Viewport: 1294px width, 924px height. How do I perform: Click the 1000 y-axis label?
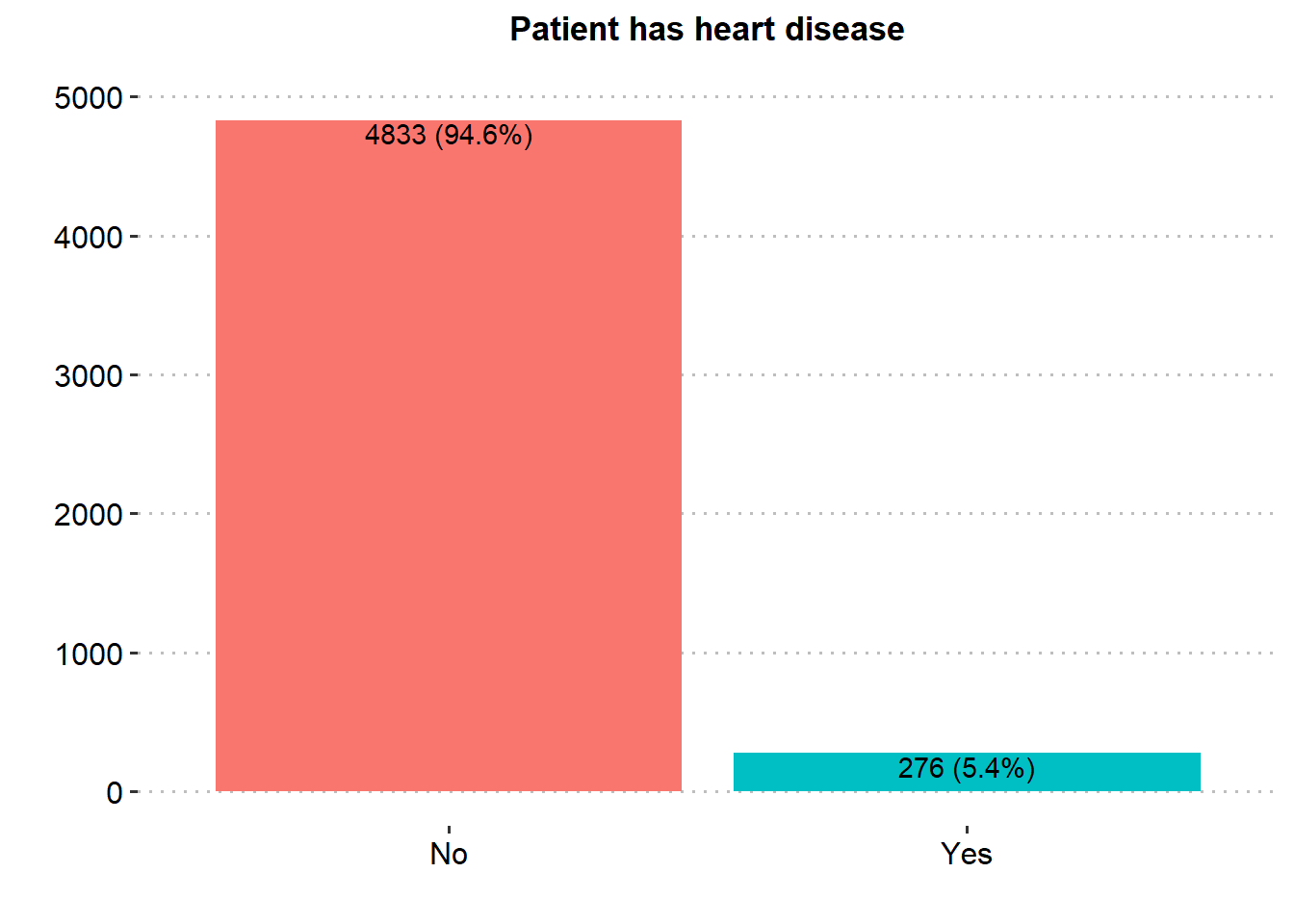(x=89, y=654)
